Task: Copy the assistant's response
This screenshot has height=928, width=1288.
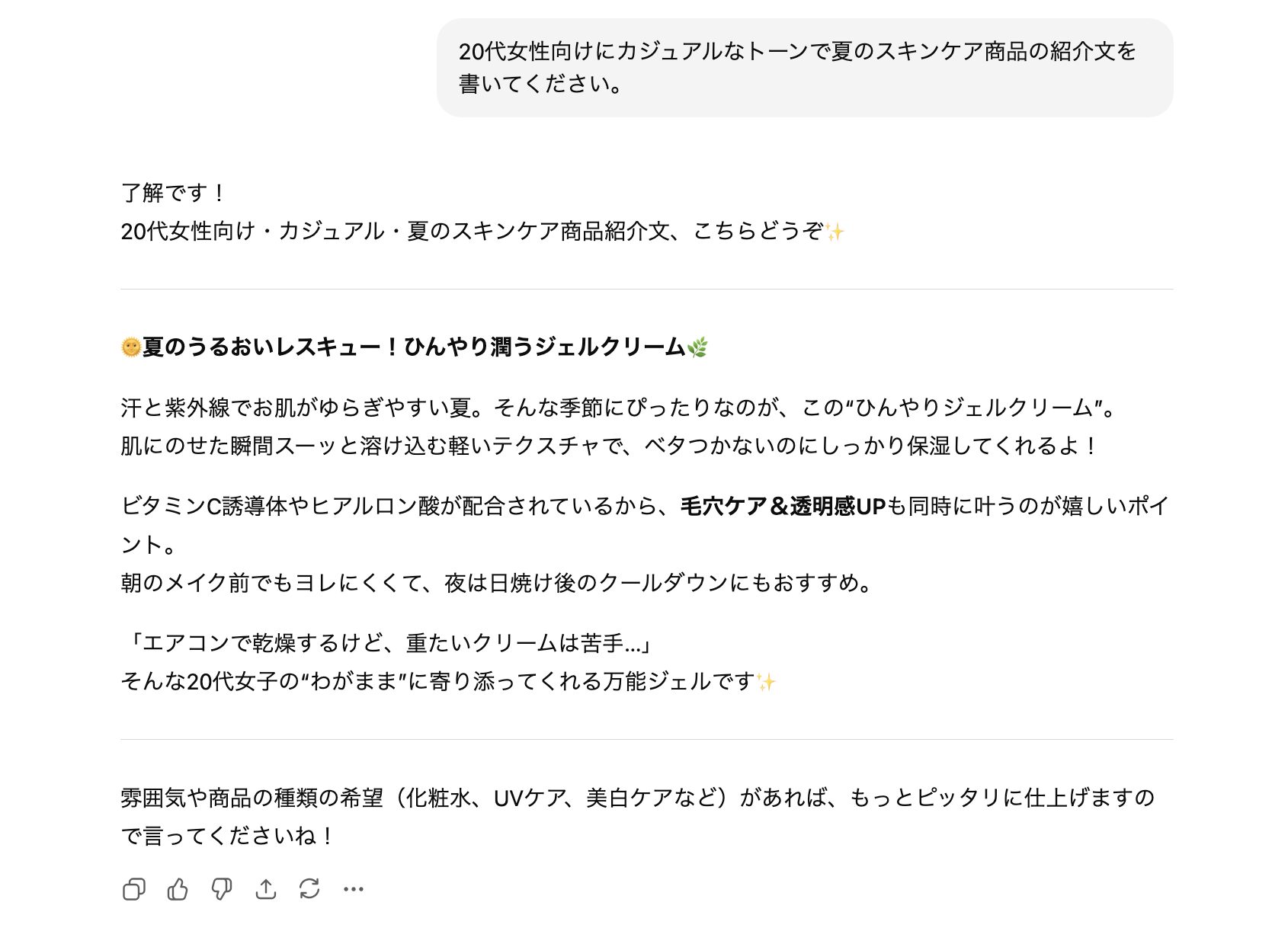Action: pyautogui.click(x=134, y=889)
